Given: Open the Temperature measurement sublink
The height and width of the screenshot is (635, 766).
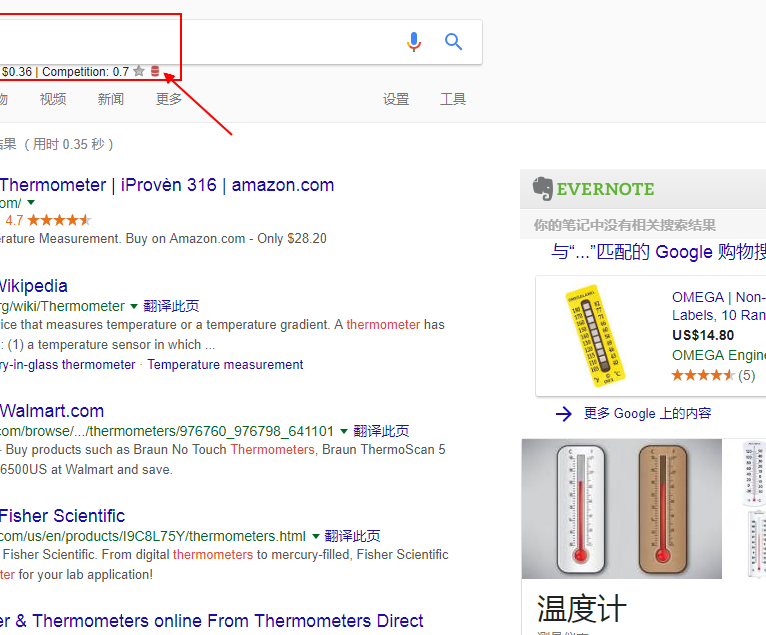Looking at the screenshot, I should click(x=225, y=365).
